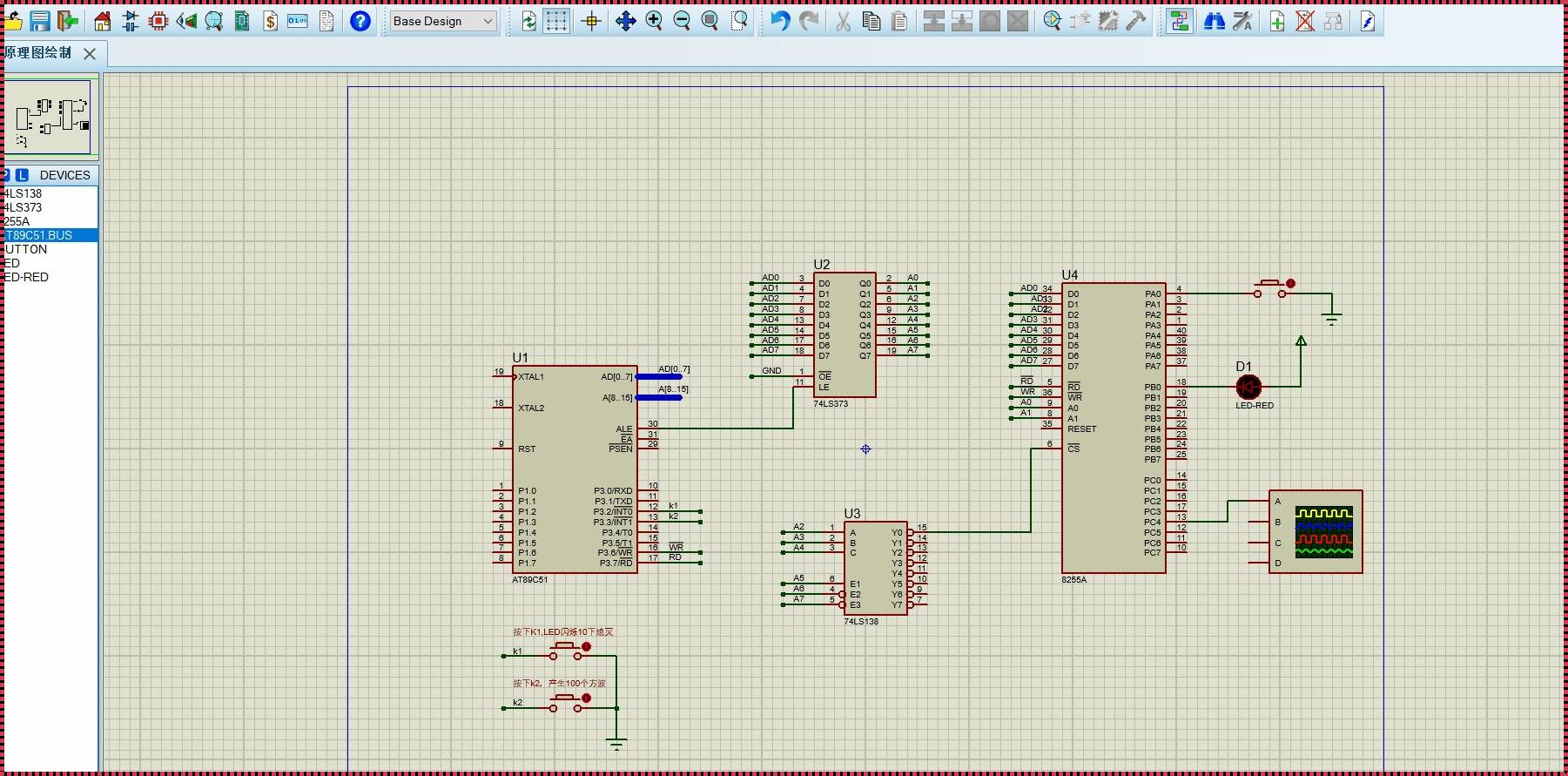Toggle the false origin crosshair icon
Viewport: 1568px width, 776px height.
[591, 21]
